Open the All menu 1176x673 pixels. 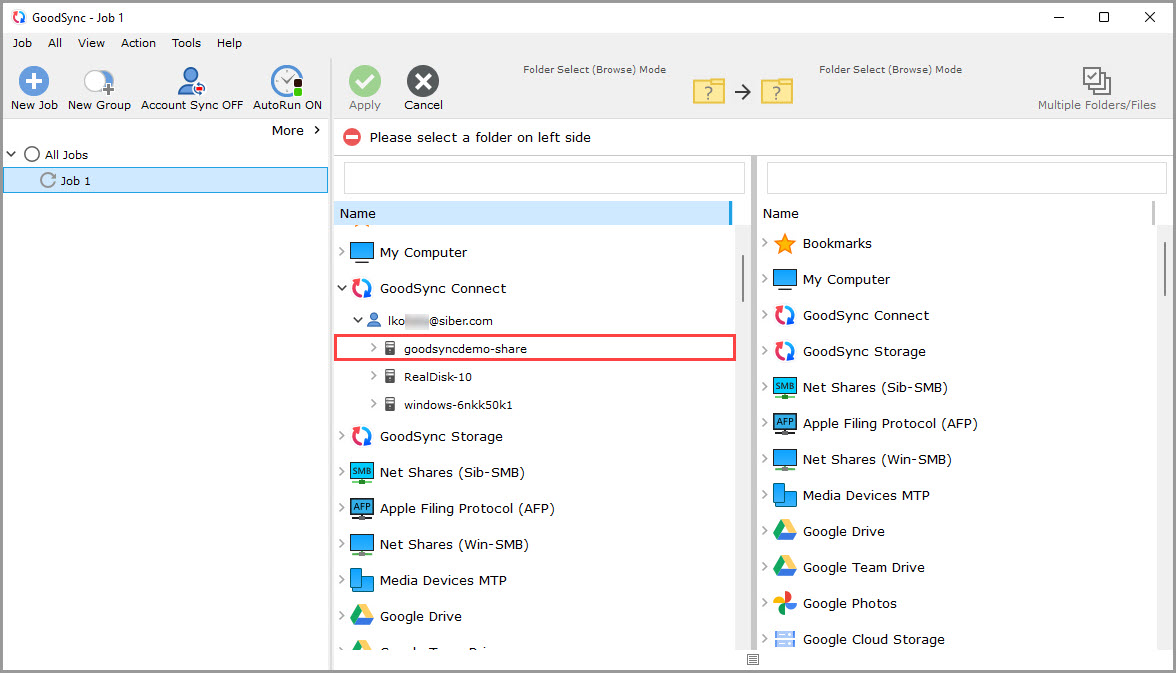(x=55, y=43)
